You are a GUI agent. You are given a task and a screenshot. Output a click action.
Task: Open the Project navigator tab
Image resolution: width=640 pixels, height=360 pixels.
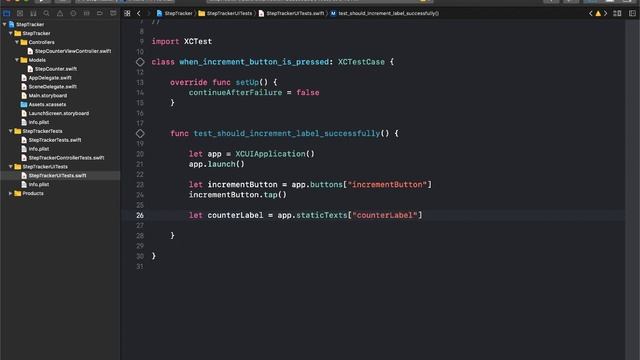[x=7, y=13]
